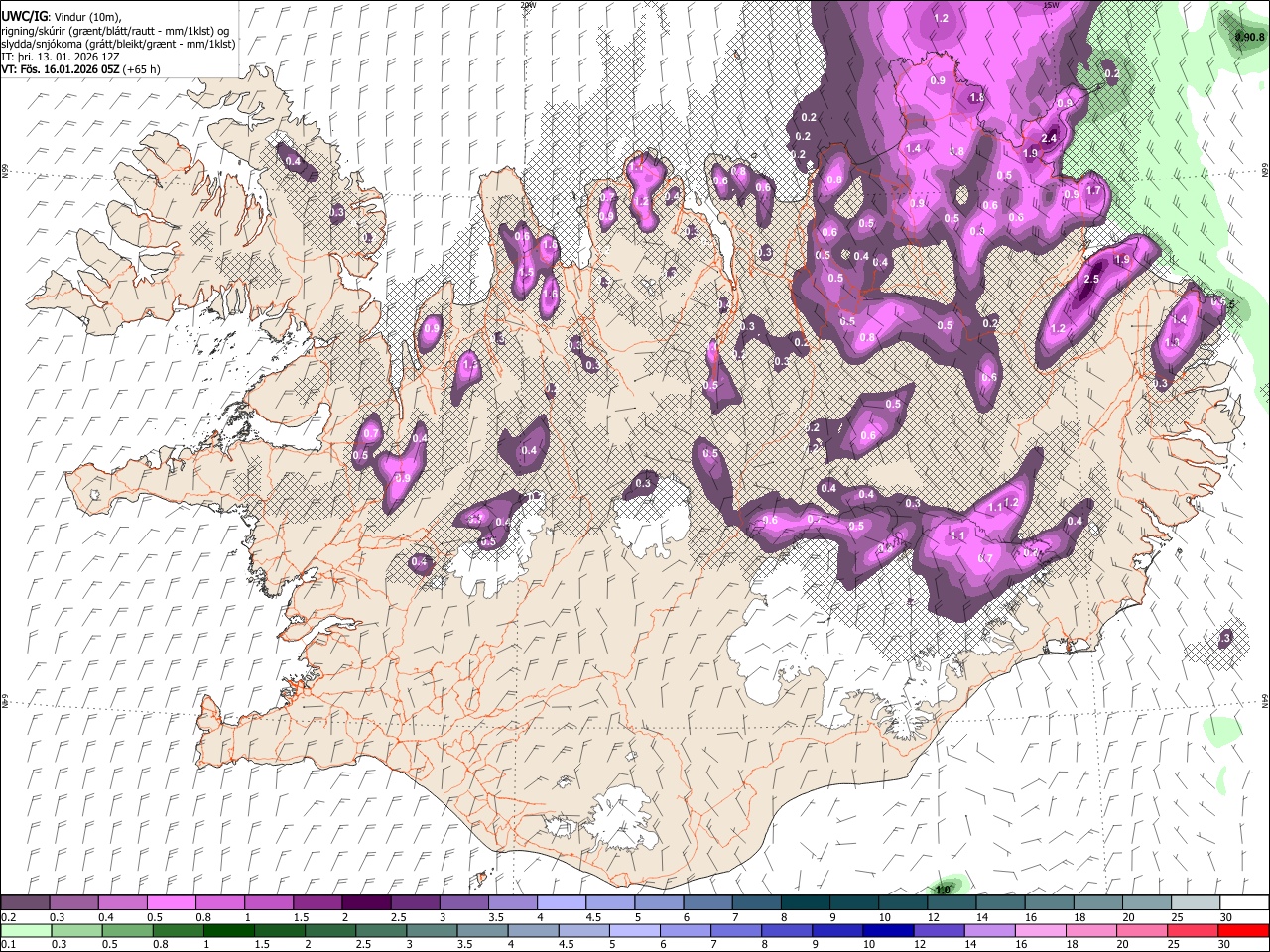Pick the lower legend swatch labeled 4.5
The height and width of the screenshot is (952, 1270).
[x=583, y=931]
